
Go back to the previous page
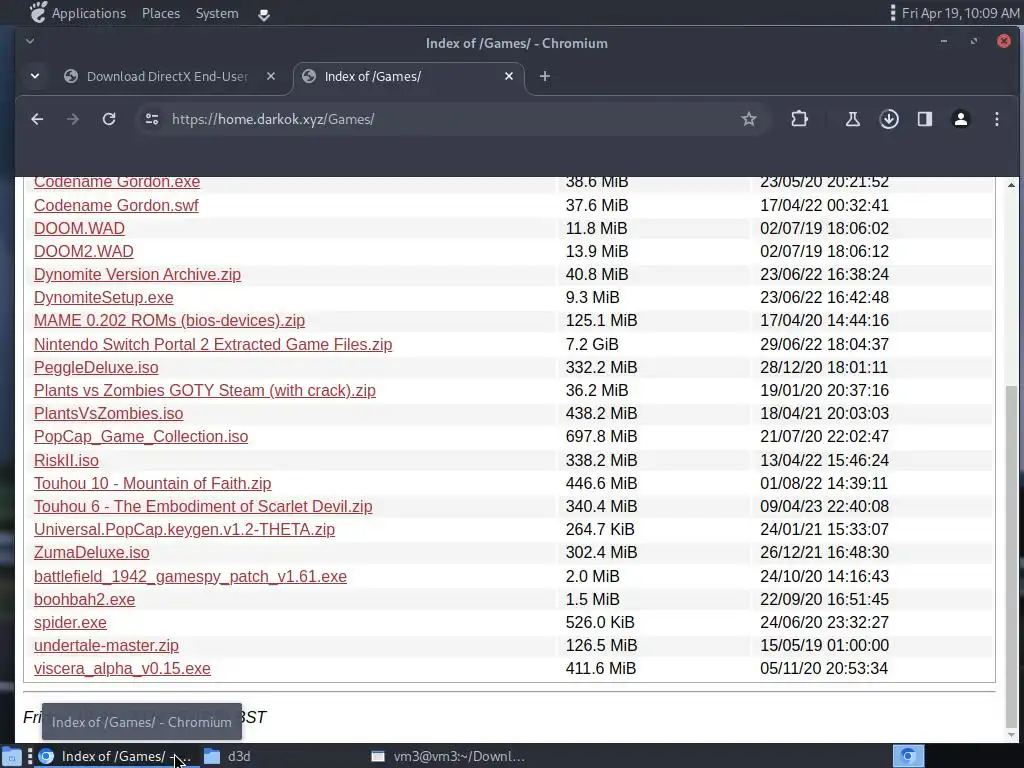point(37,119)
